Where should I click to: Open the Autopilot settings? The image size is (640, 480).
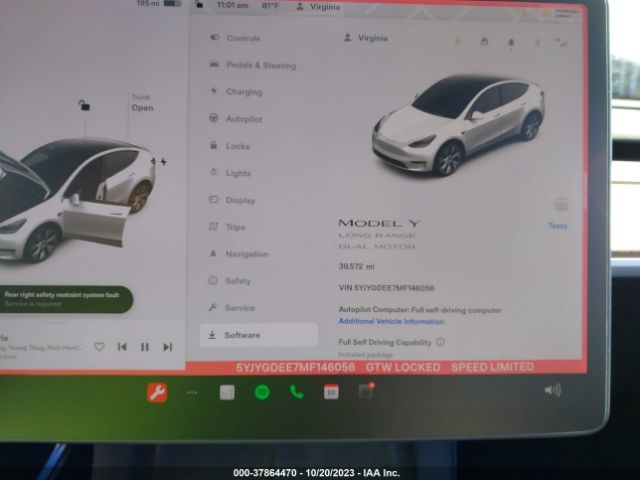[x=236, y=119]
